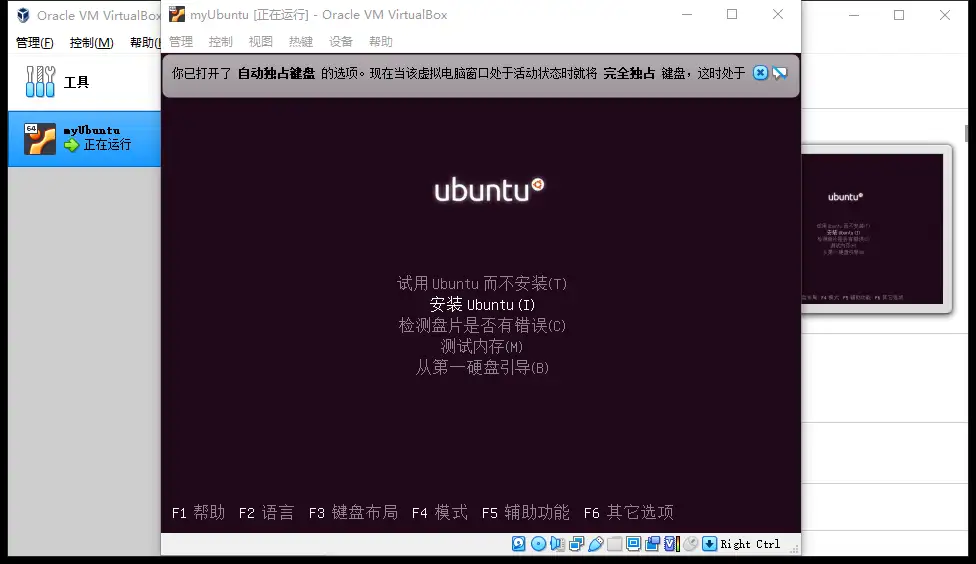Click the shared folders status icon
Viewport: 976px width, 564px height.
click(x=615, y=544)
